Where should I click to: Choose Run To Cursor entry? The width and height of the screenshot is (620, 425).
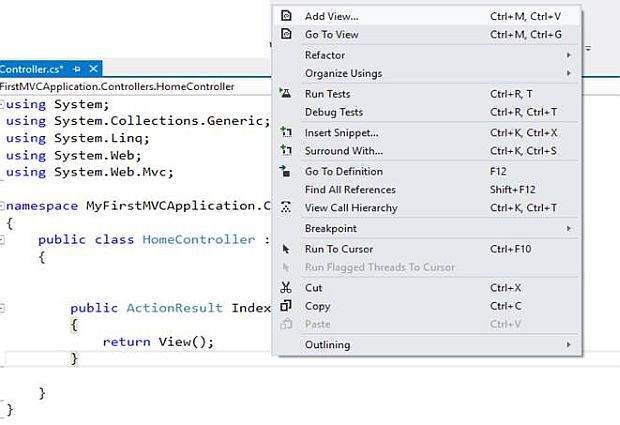click(x=427, y=249)
